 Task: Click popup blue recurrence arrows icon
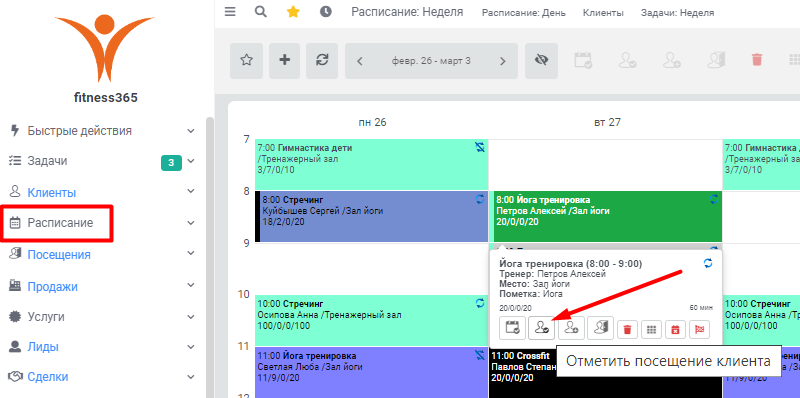point(708,263)
